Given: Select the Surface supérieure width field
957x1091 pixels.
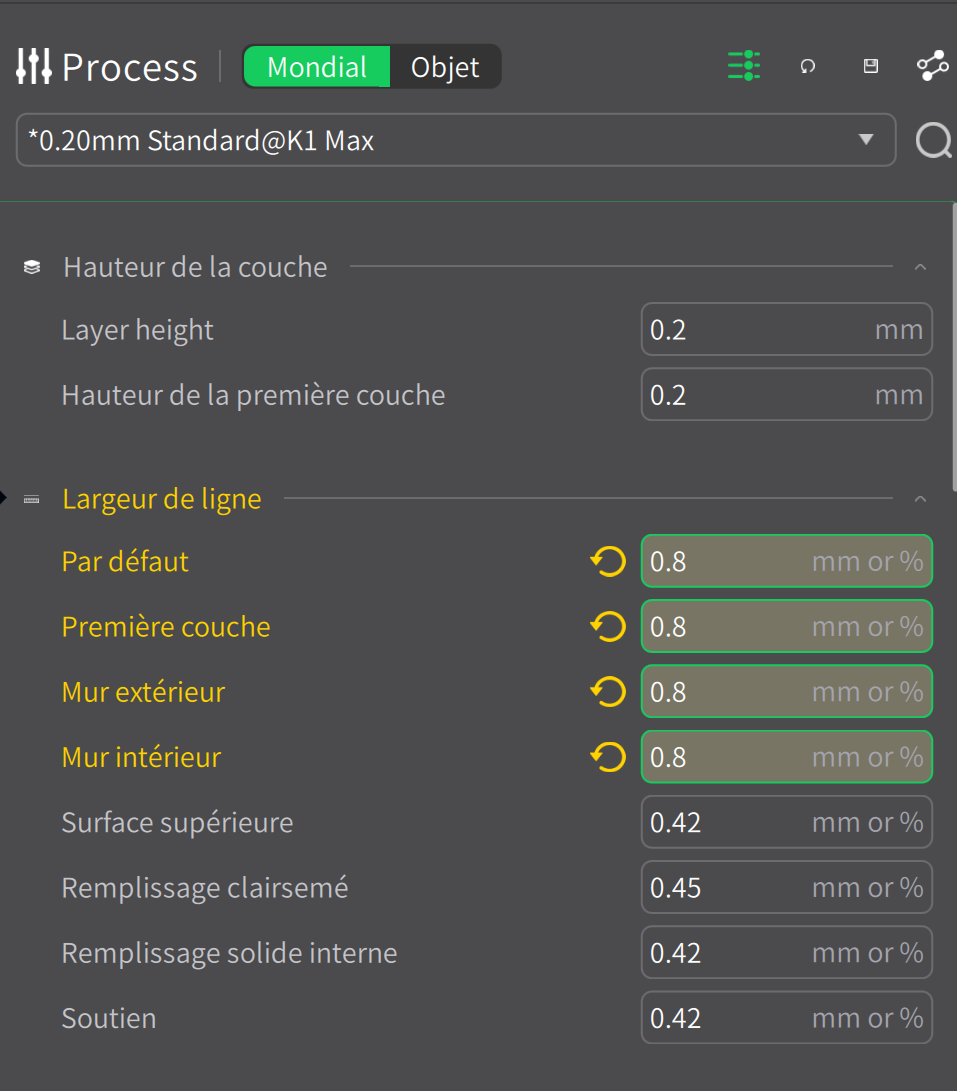Looking at the screenshot, I should [786, 822].
